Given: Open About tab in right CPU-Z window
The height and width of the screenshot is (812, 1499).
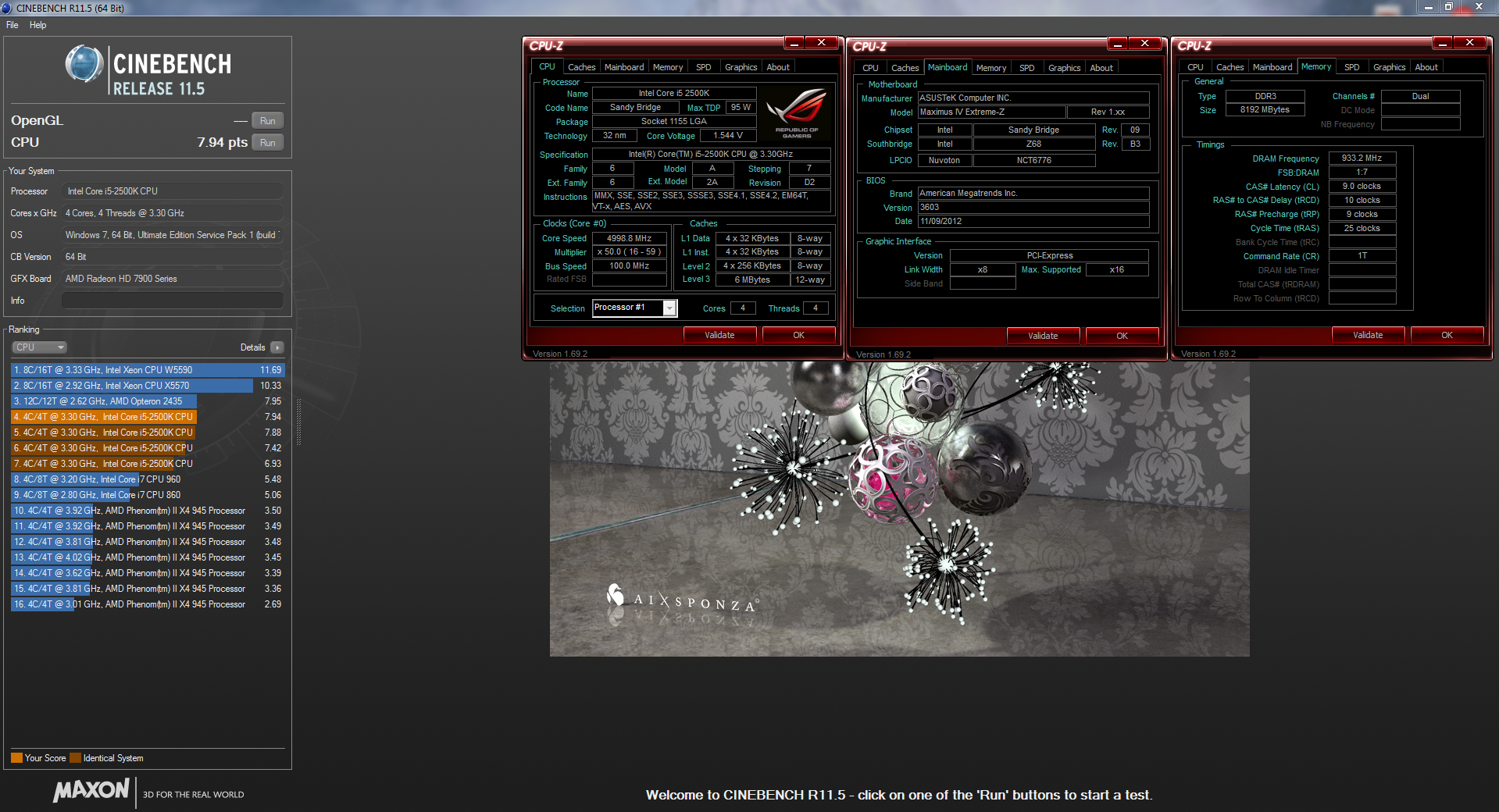Looking at the screenshot, I should [1426, 67].
